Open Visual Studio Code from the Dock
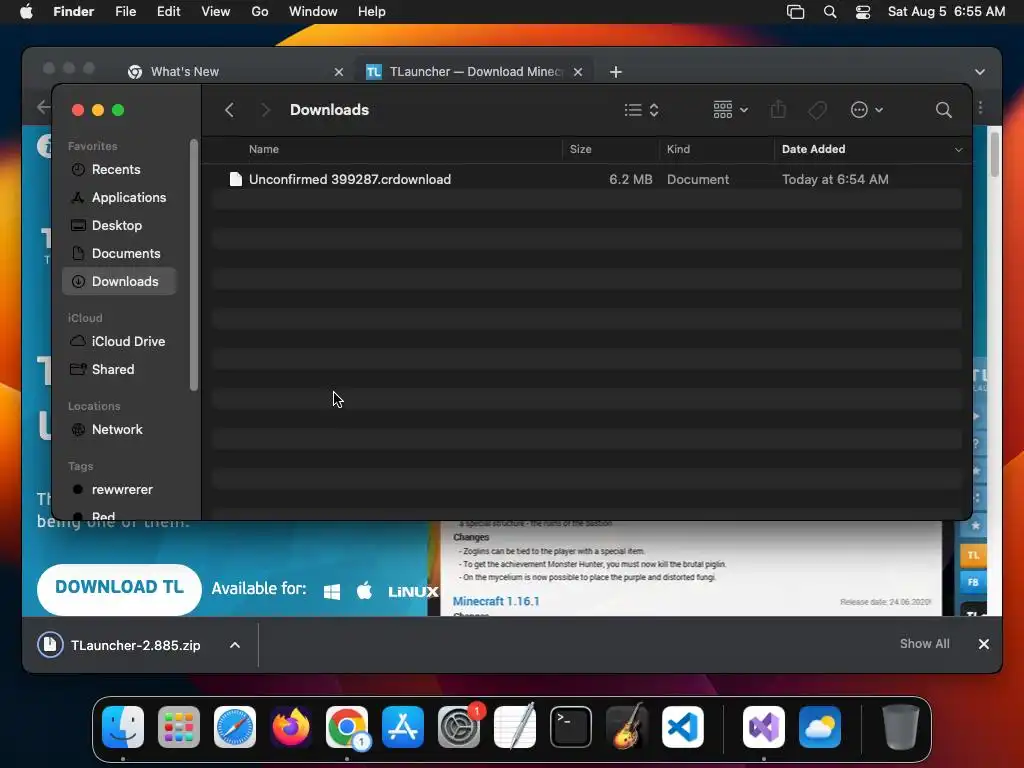This screenshot has height=768, width=1024. 682,727
